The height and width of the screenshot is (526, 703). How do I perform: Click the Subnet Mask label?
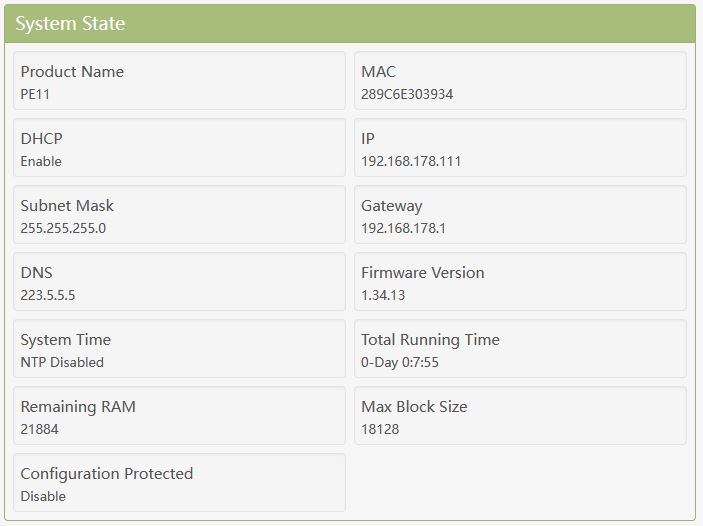click(67, 206)
